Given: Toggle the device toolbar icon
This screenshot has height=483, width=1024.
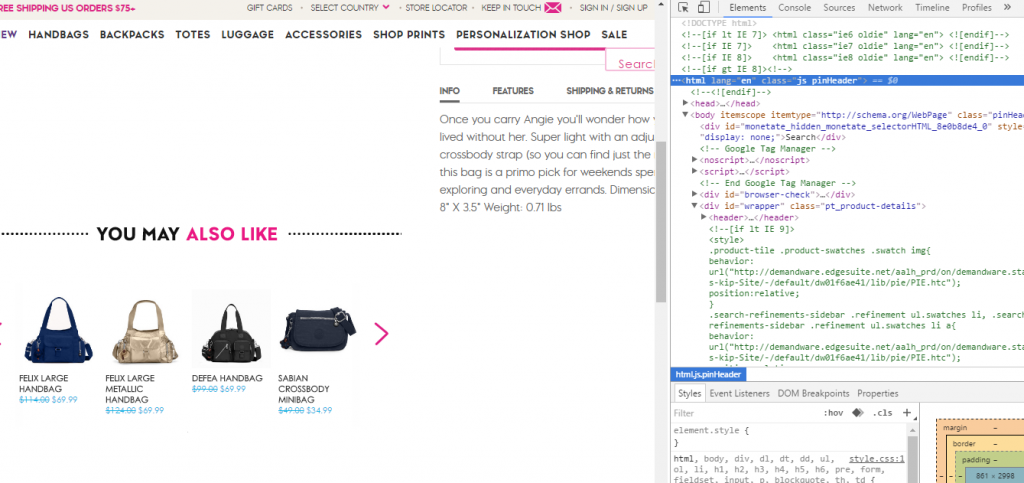Looking at the screenshot, I should (703, 8).
